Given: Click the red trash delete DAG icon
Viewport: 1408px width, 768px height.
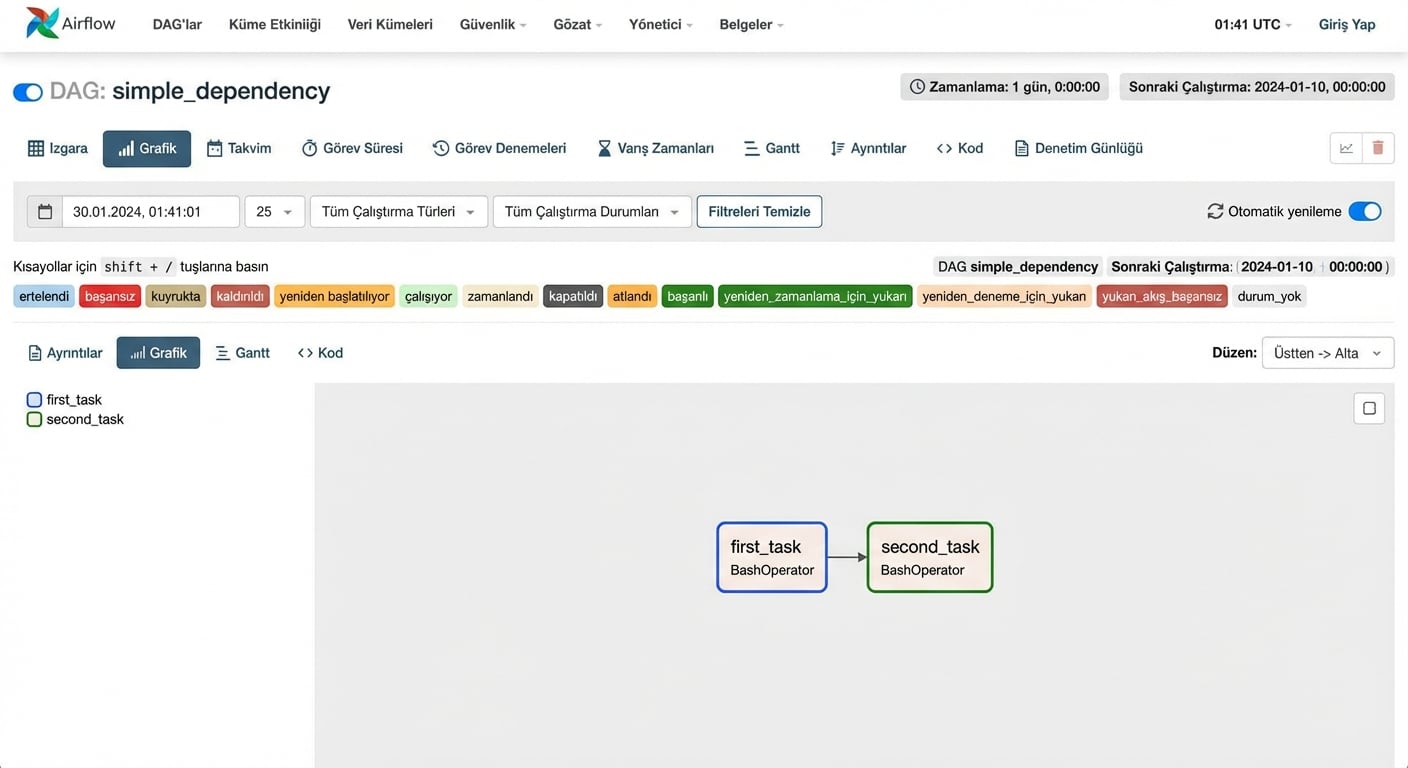Looking at the screenshot, I should (x=1378, y=148).
